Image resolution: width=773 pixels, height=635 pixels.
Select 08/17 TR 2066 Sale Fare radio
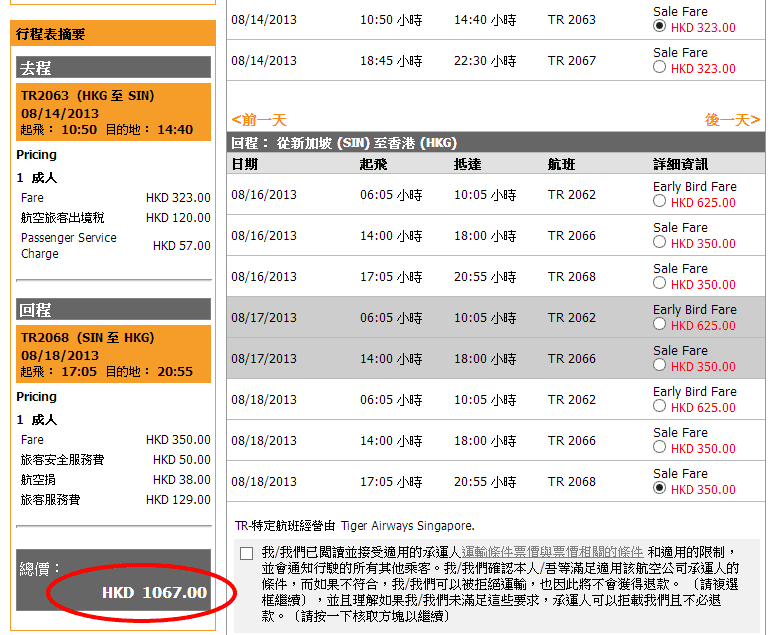click(659, 366)
